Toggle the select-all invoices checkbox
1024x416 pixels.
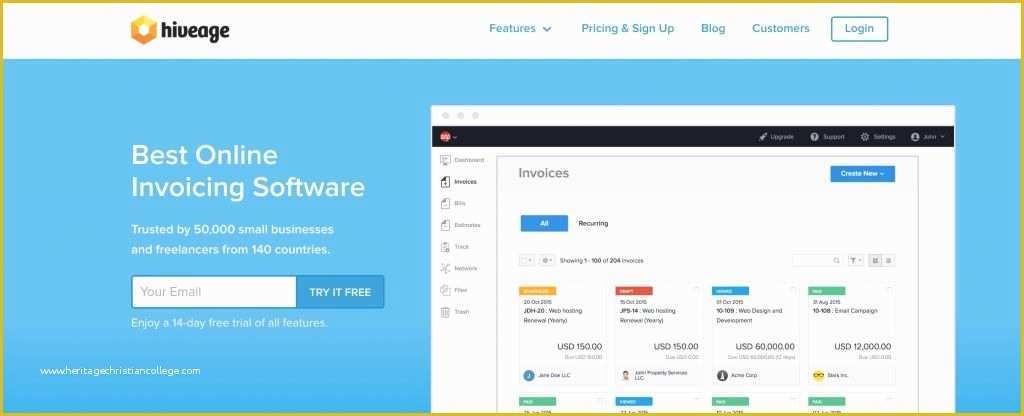coord(524,261)
